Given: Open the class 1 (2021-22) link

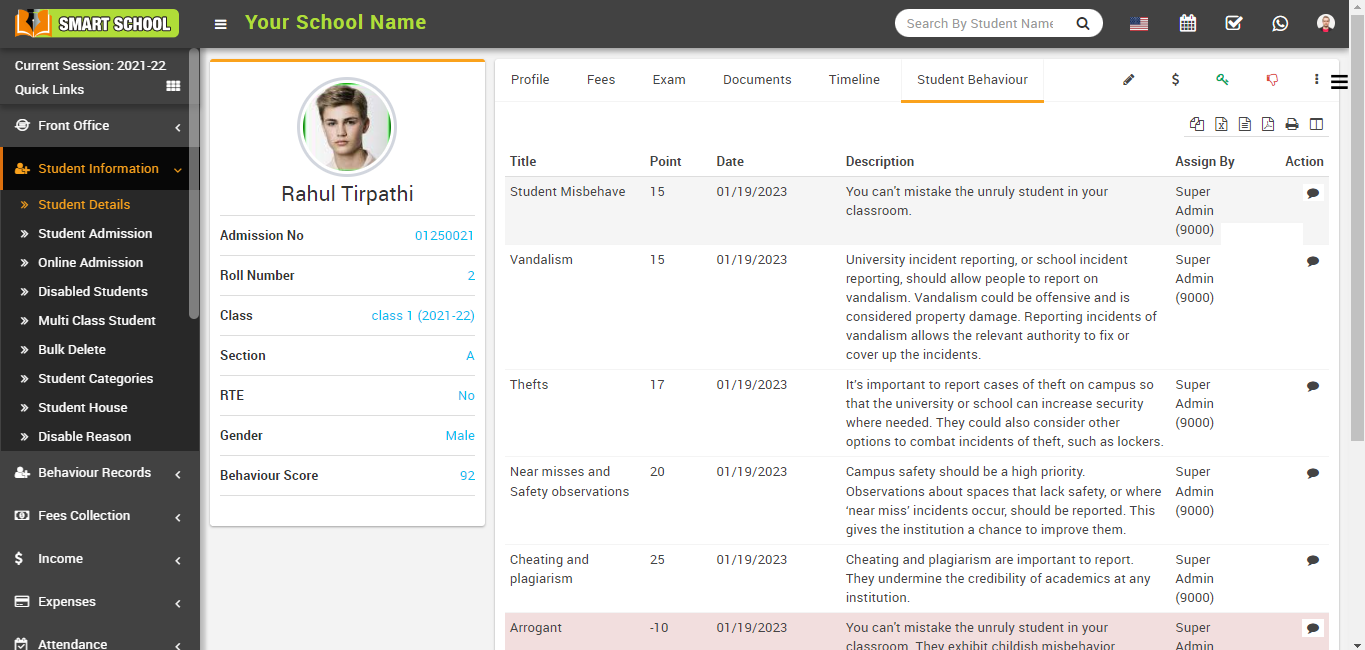Looking at the screenshot, I should tap(422, 315).
